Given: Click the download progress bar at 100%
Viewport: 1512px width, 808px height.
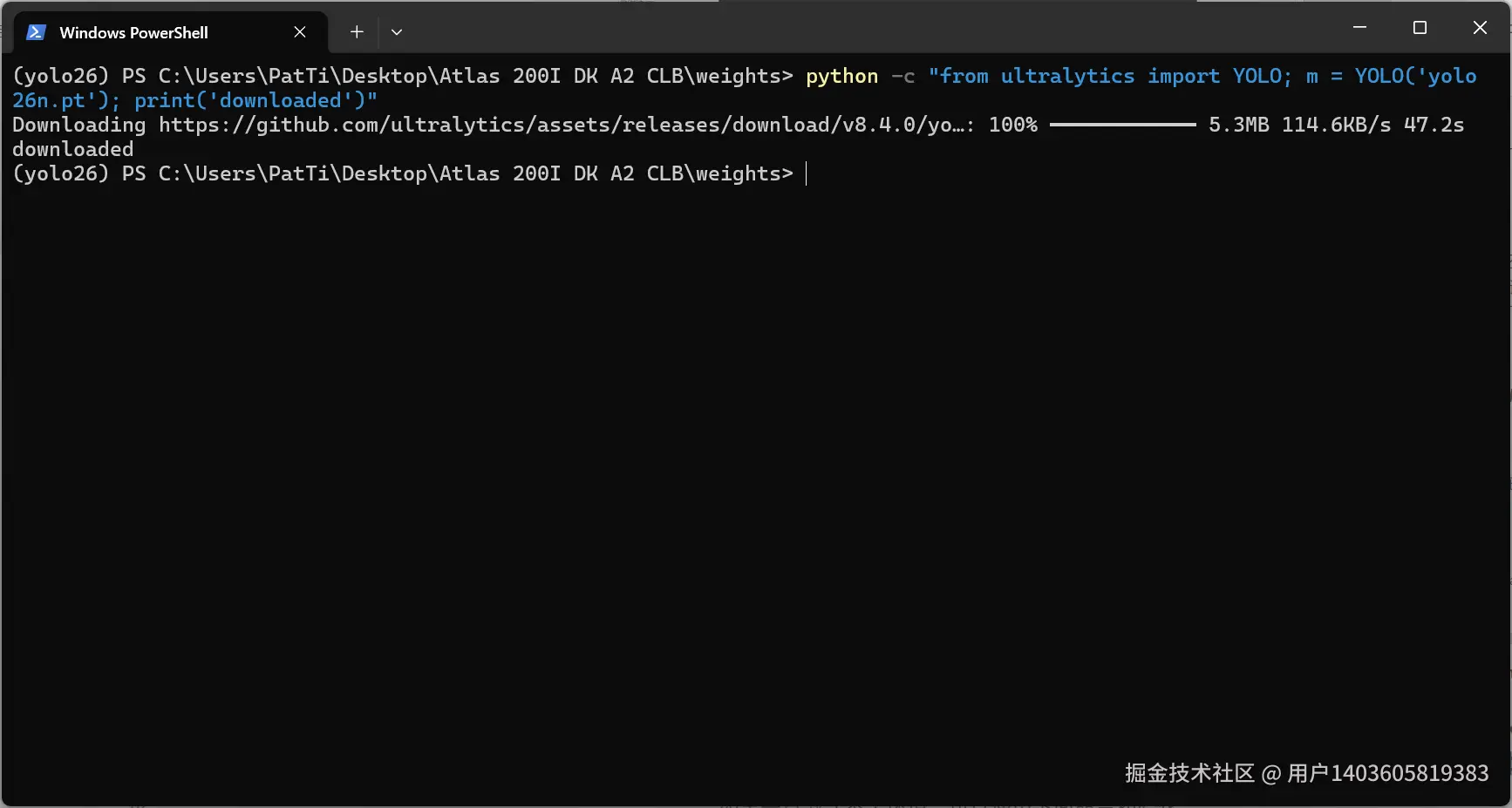Looking at the screenshot, I should 1122,125.
